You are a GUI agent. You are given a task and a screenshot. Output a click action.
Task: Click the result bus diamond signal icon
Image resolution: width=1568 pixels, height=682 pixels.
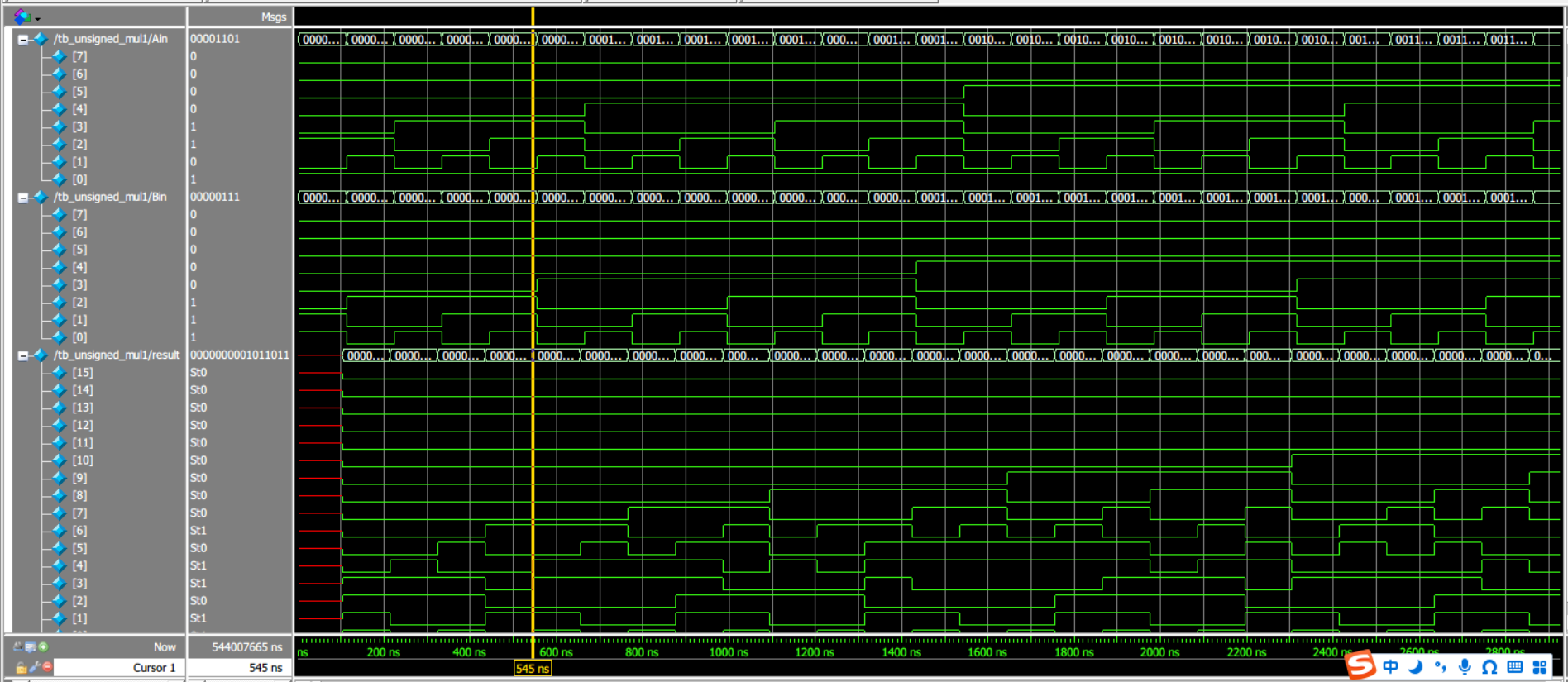pos(41,355)
